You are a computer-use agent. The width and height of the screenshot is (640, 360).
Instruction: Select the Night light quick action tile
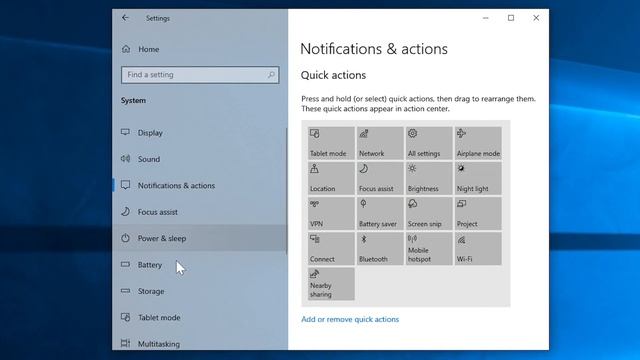click(478, 178)
